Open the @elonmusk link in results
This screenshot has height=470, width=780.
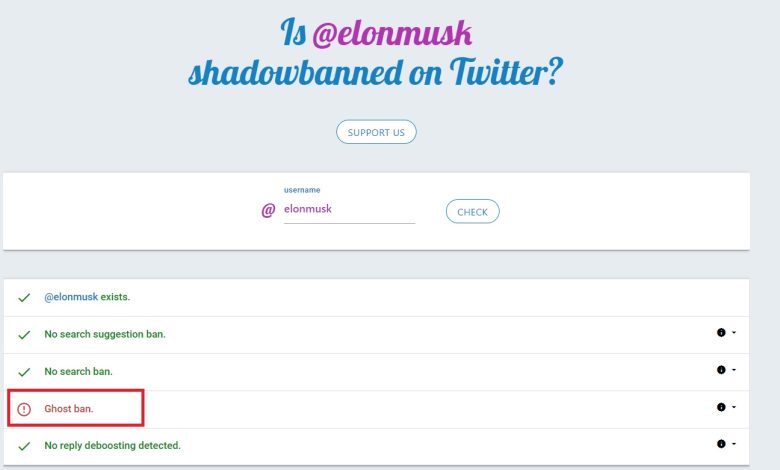[71, 297]
